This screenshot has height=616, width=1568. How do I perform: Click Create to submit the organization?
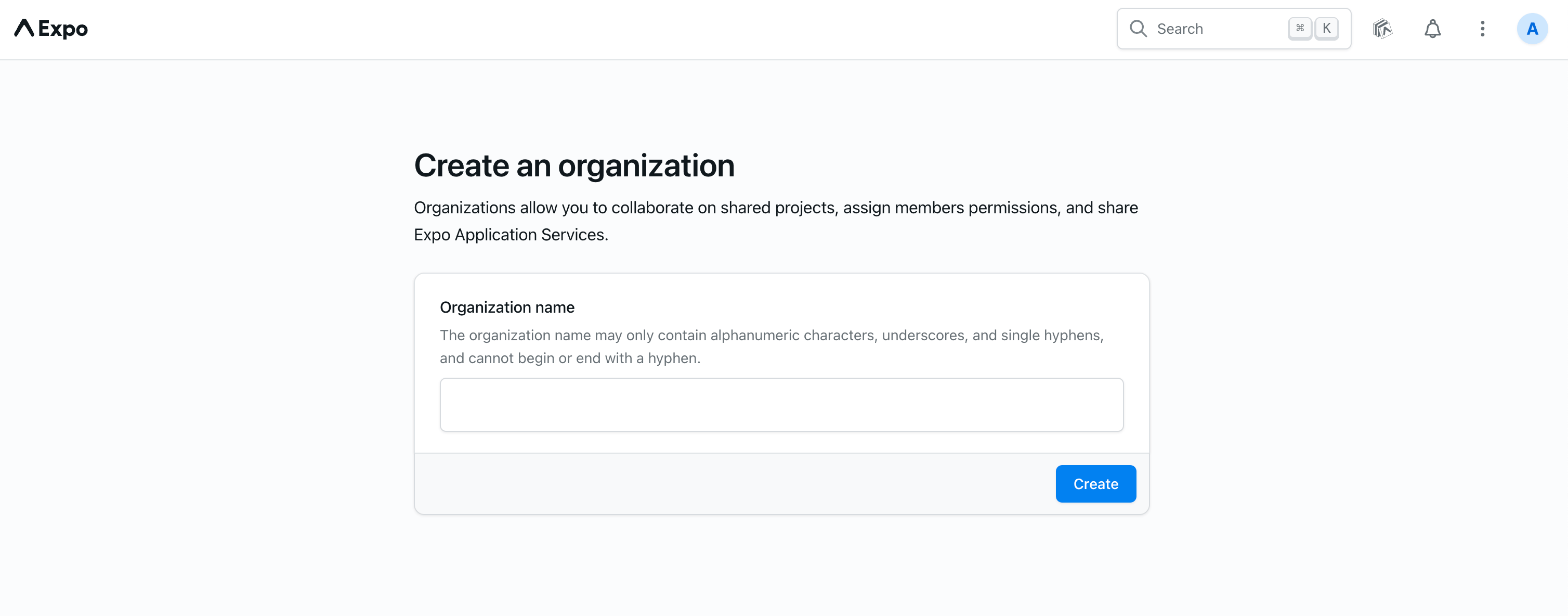click(x=1095, y=483)
